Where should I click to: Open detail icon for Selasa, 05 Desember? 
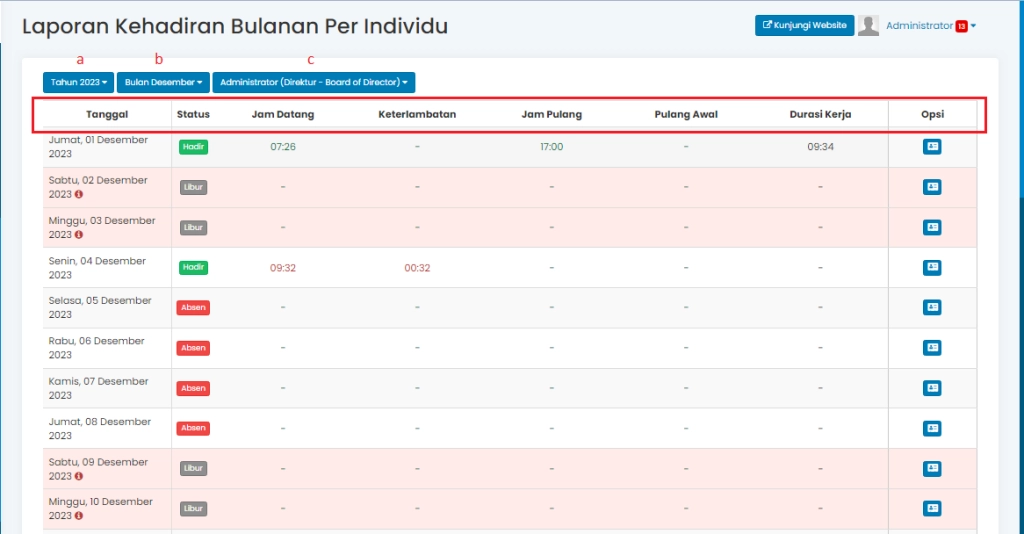coord(932,307)
